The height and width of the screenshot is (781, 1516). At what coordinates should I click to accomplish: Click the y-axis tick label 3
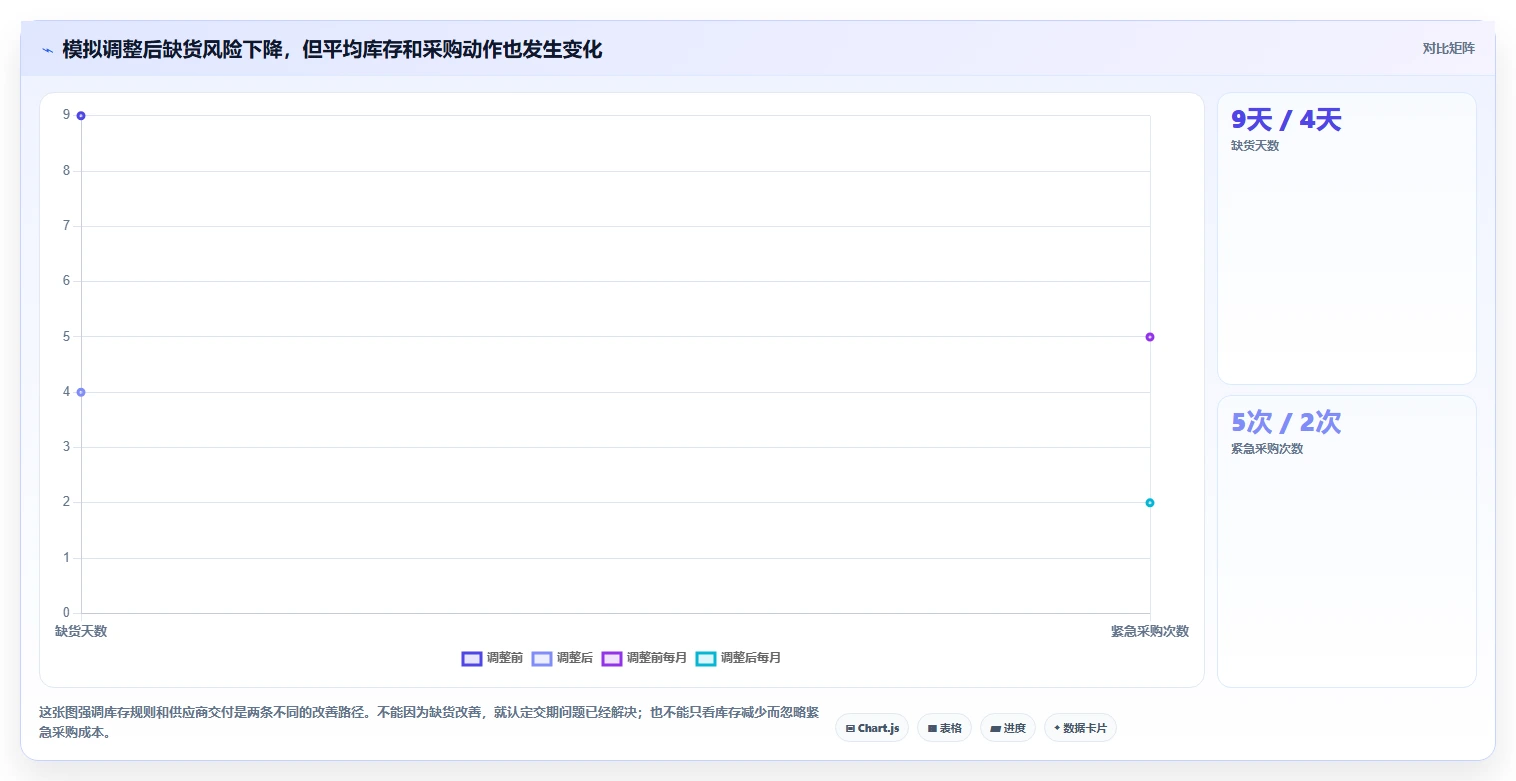point(66,447)
